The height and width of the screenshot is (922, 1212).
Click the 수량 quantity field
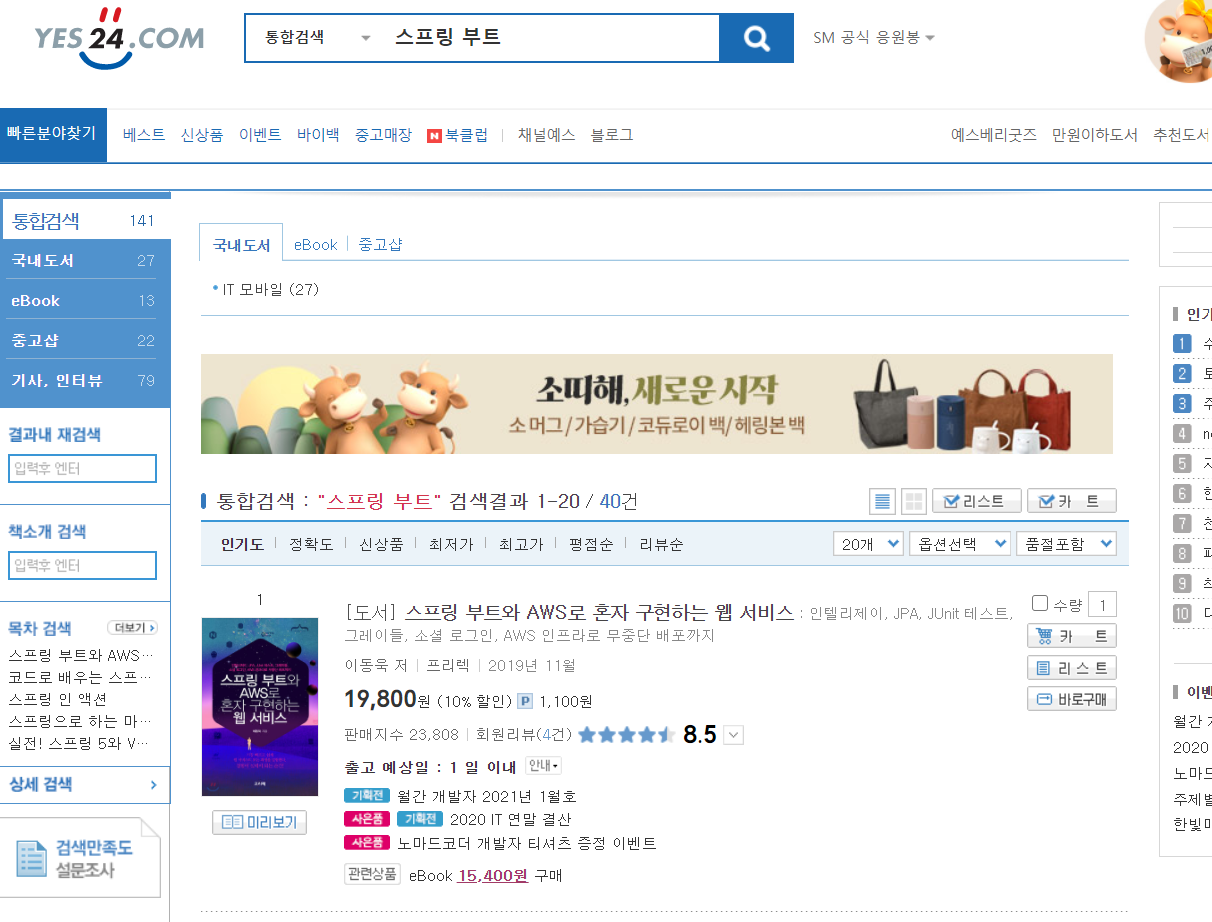coord(1102,604)
